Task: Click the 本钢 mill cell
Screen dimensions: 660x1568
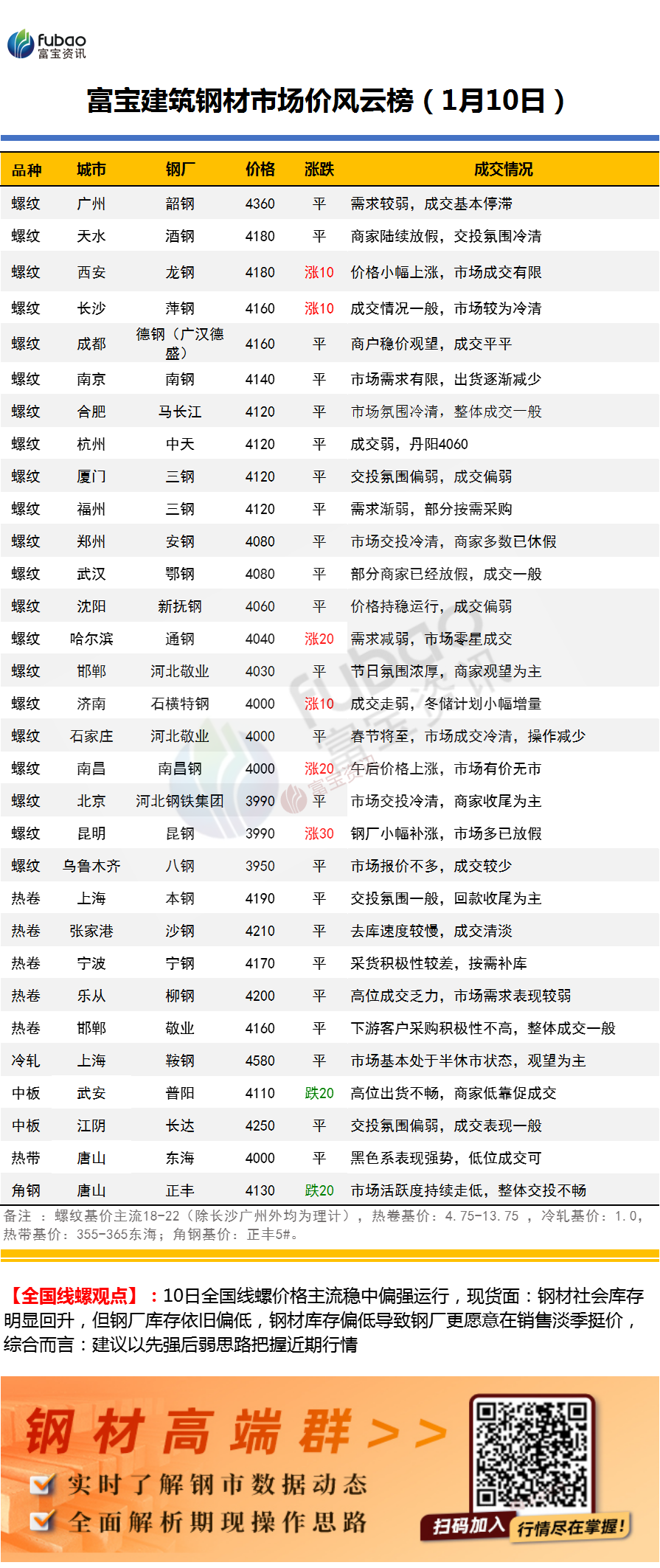Action: coord(180,898)
